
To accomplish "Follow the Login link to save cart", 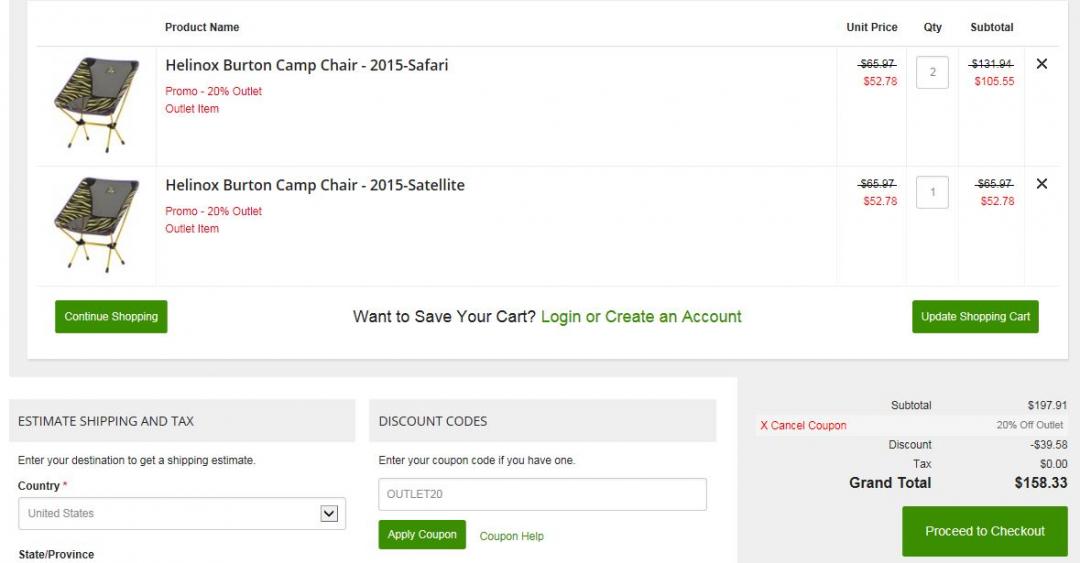I will click(x=561, y=317).
